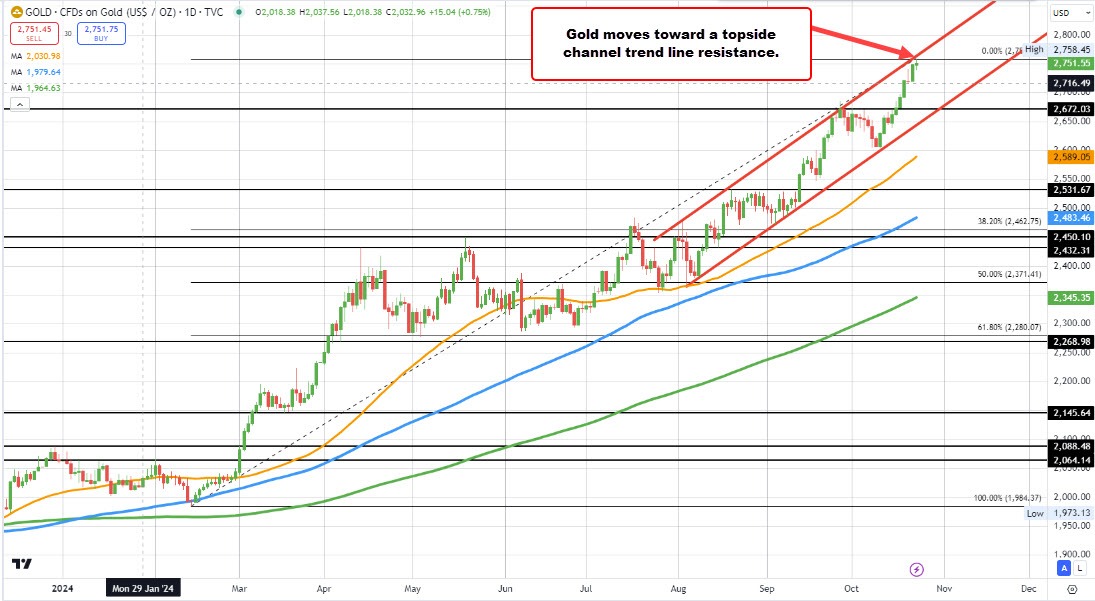Open the purple lightning event marker
The image size is (1095, 601).
[x=918, y=569]
